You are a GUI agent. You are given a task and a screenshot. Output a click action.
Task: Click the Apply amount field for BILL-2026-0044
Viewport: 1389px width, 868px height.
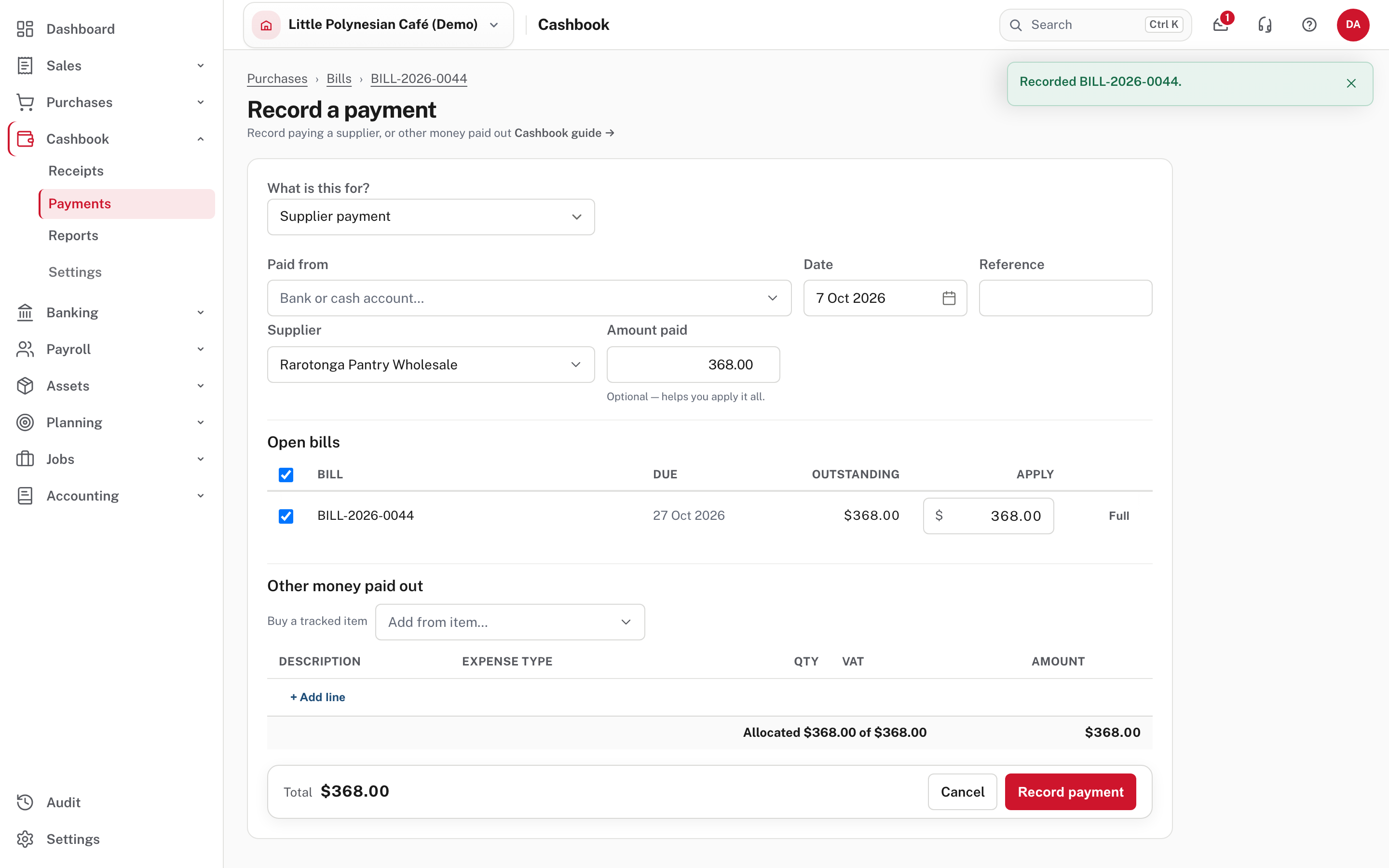(x=988, y=516)
